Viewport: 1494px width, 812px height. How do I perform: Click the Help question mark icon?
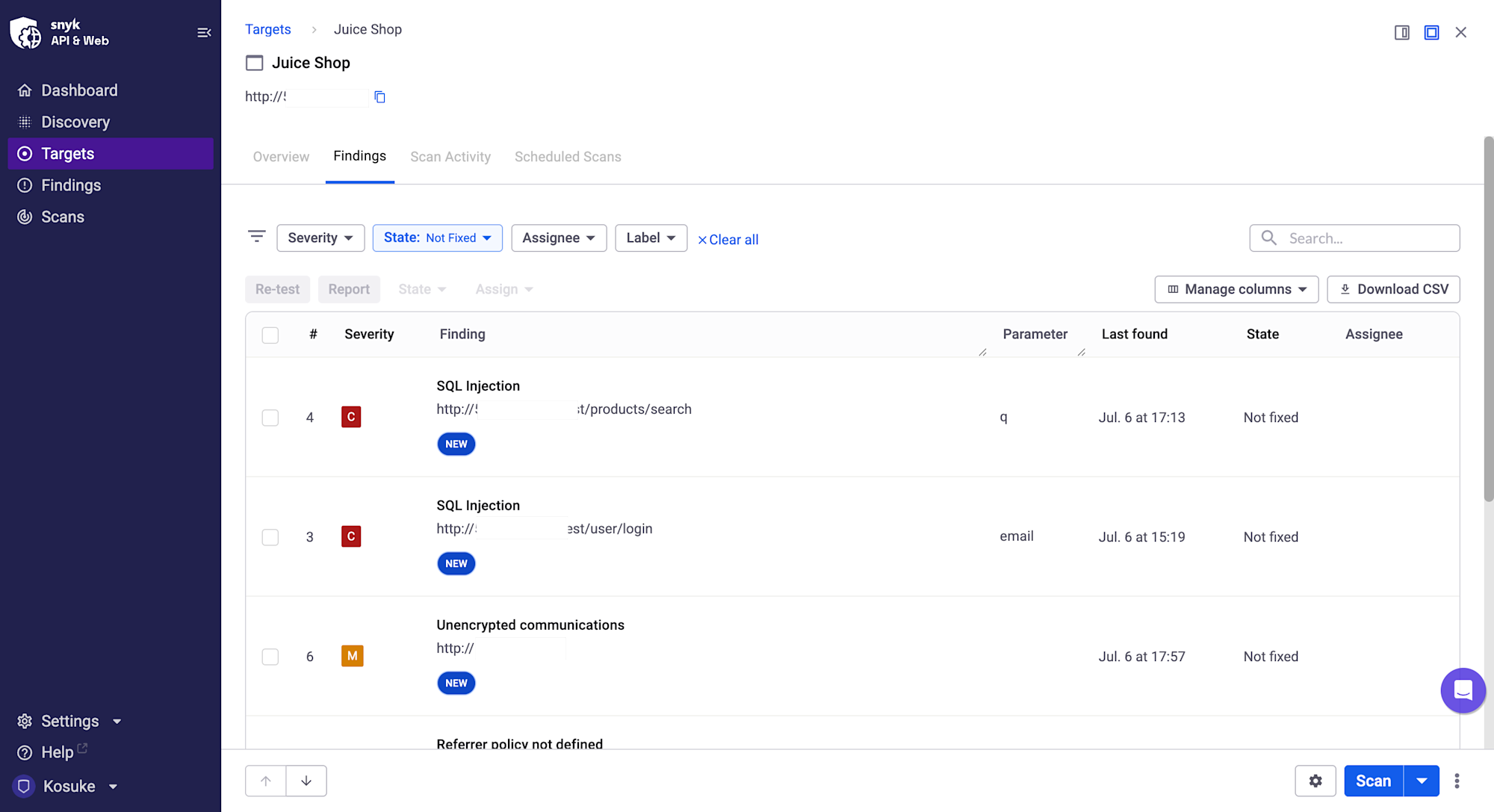point(25,752)
